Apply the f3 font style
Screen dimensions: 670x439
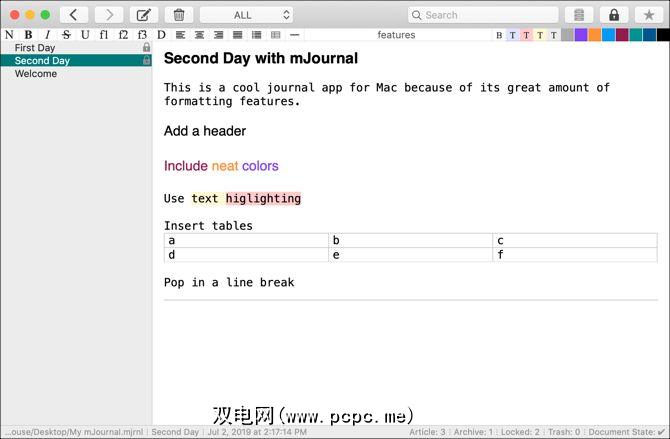point(142,35)
